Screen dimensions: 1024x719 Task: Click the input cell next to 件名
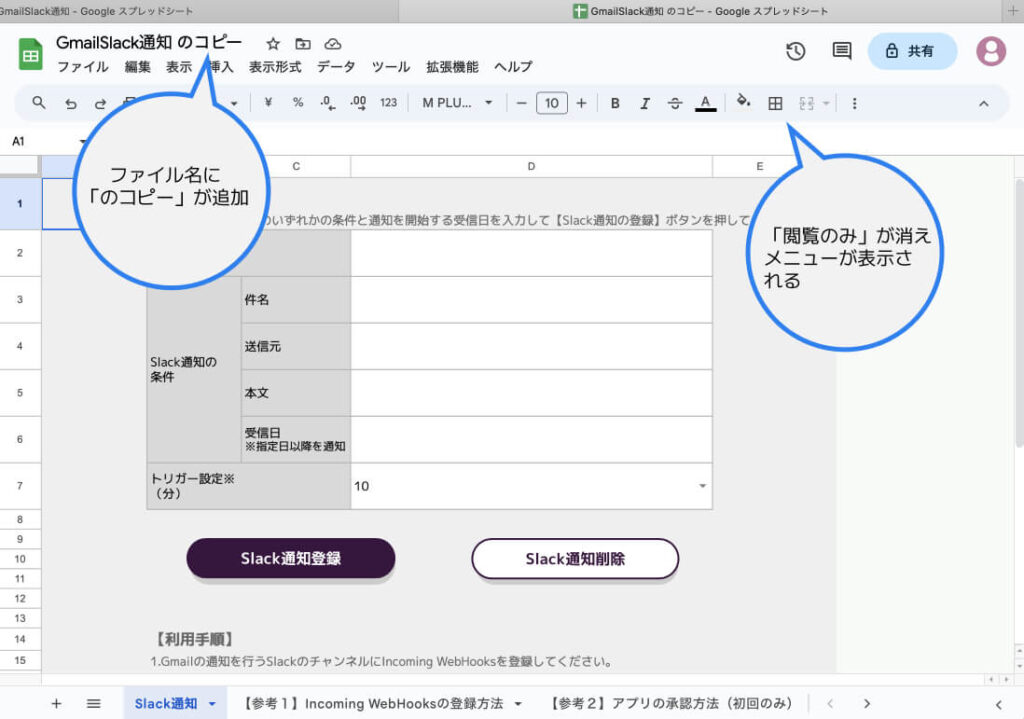(x=531, y=300)
